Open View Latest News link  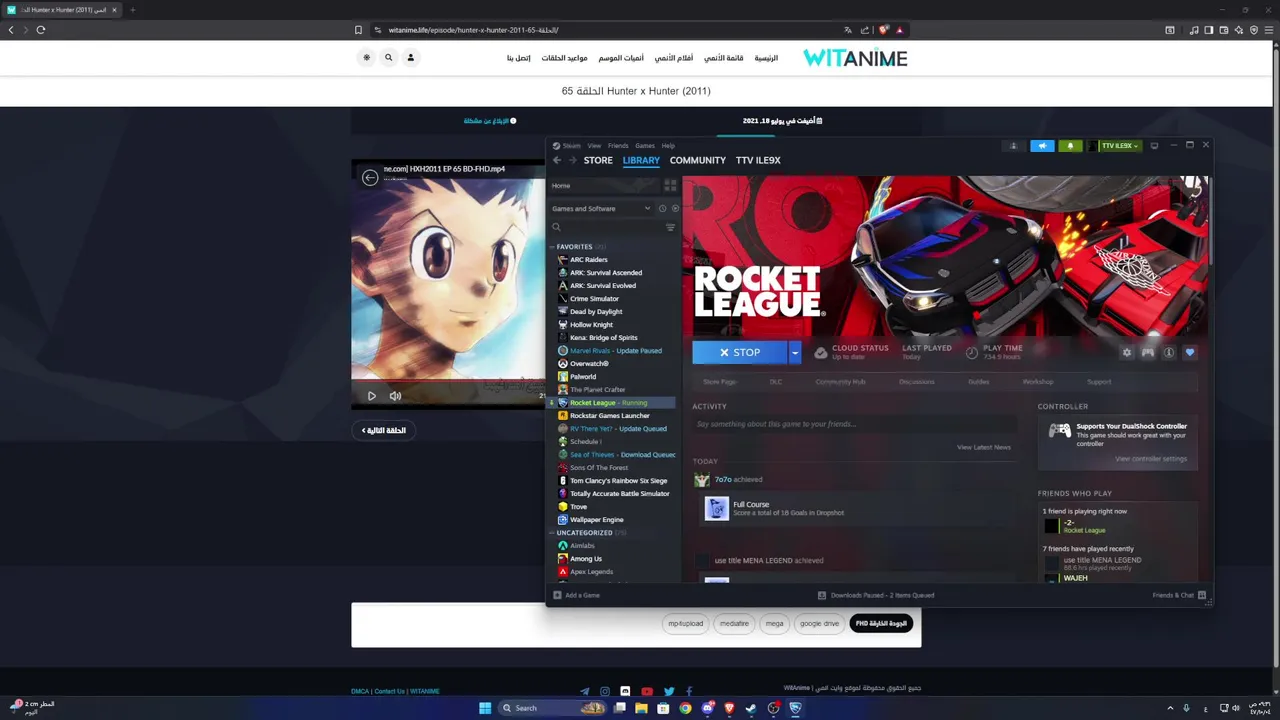click(983, 447)
